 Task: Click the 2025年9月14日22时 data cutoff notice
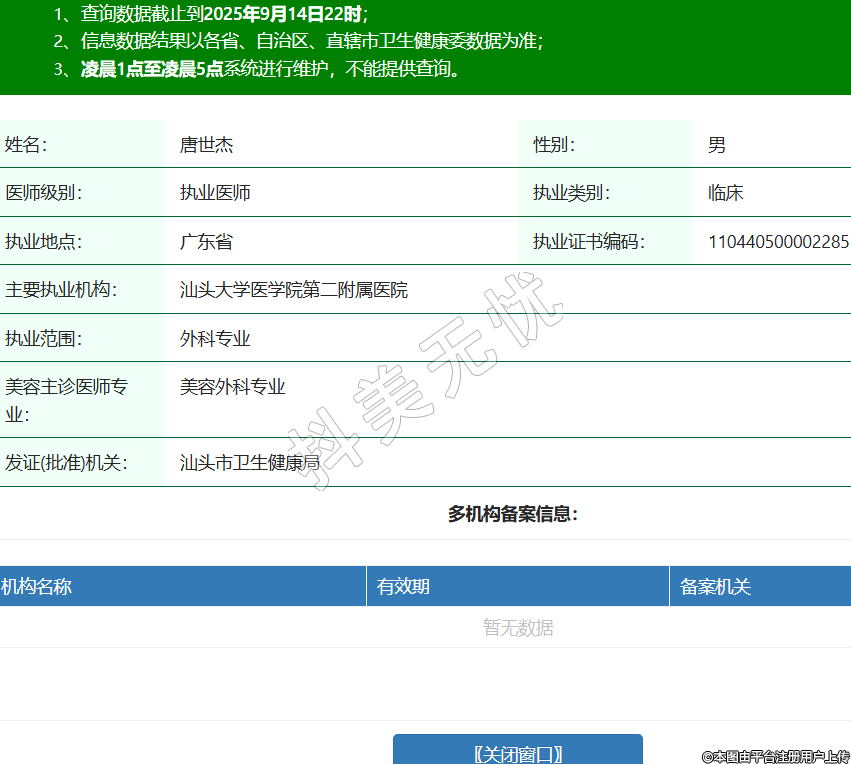pos(283,14)
